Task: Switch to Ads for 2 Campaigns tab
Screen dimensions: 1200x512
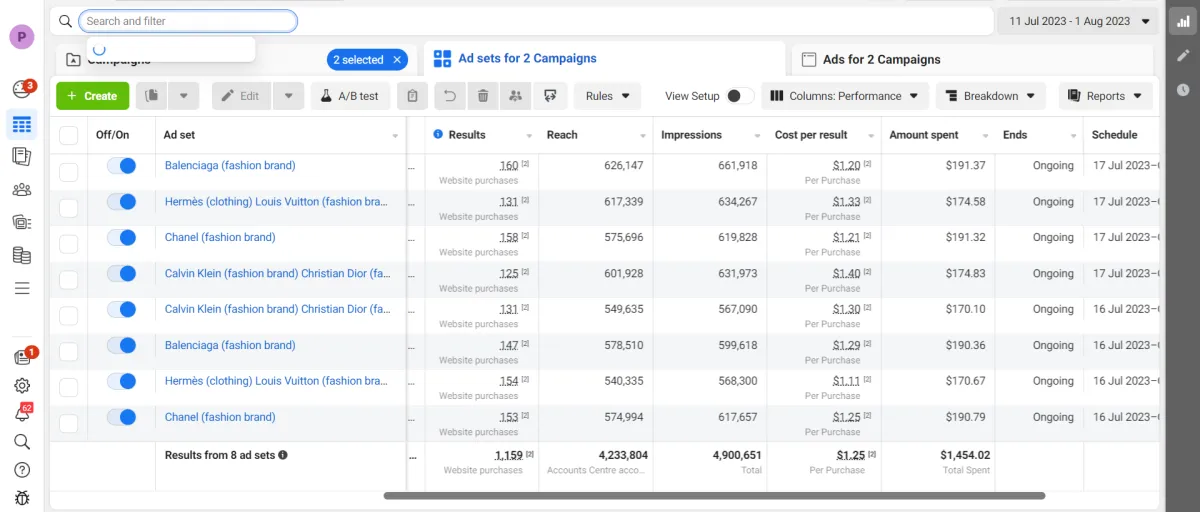Action: [881, 59]
